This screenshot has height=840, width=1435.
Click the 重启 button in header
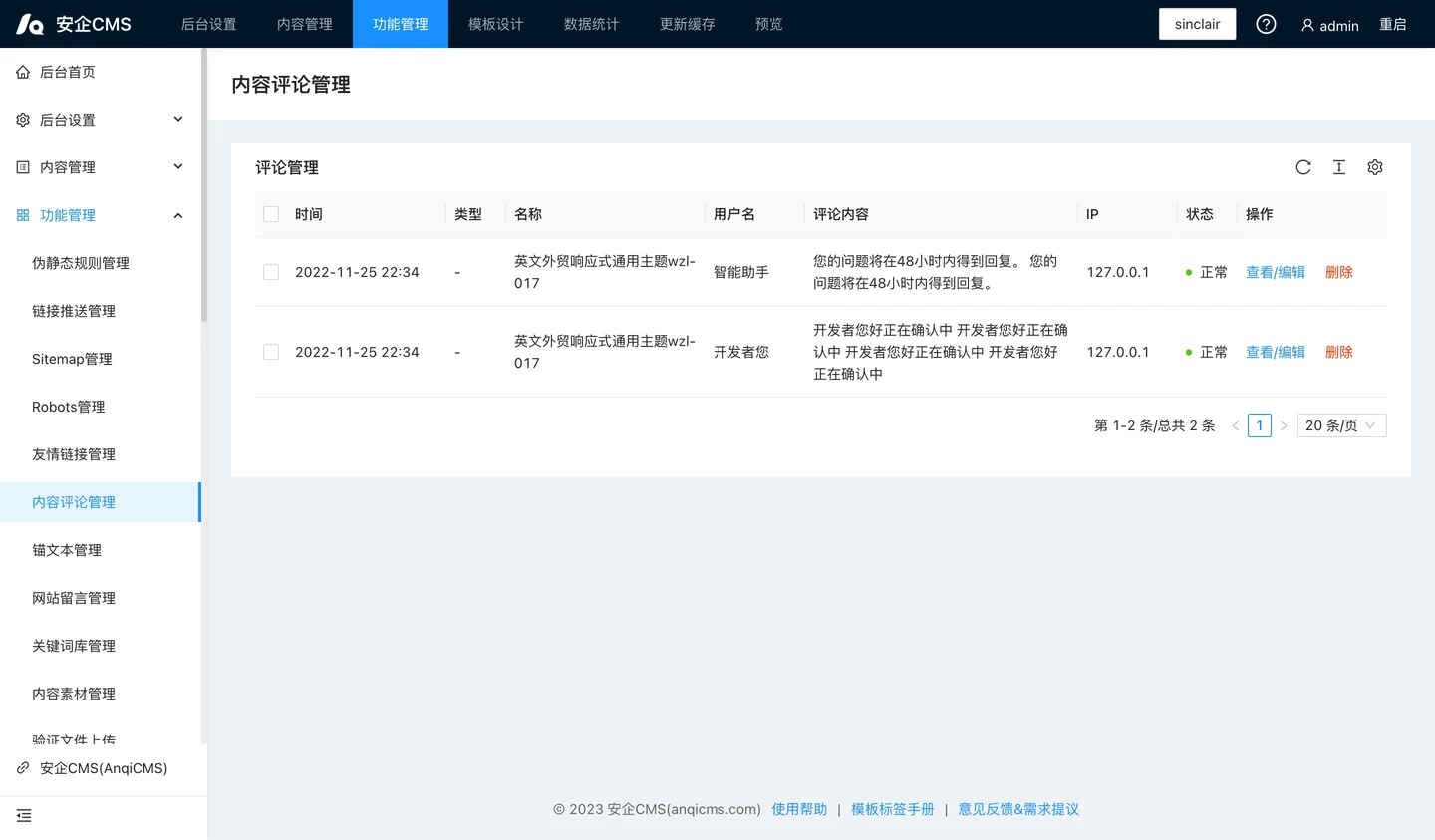click(x=1393, y=25)
